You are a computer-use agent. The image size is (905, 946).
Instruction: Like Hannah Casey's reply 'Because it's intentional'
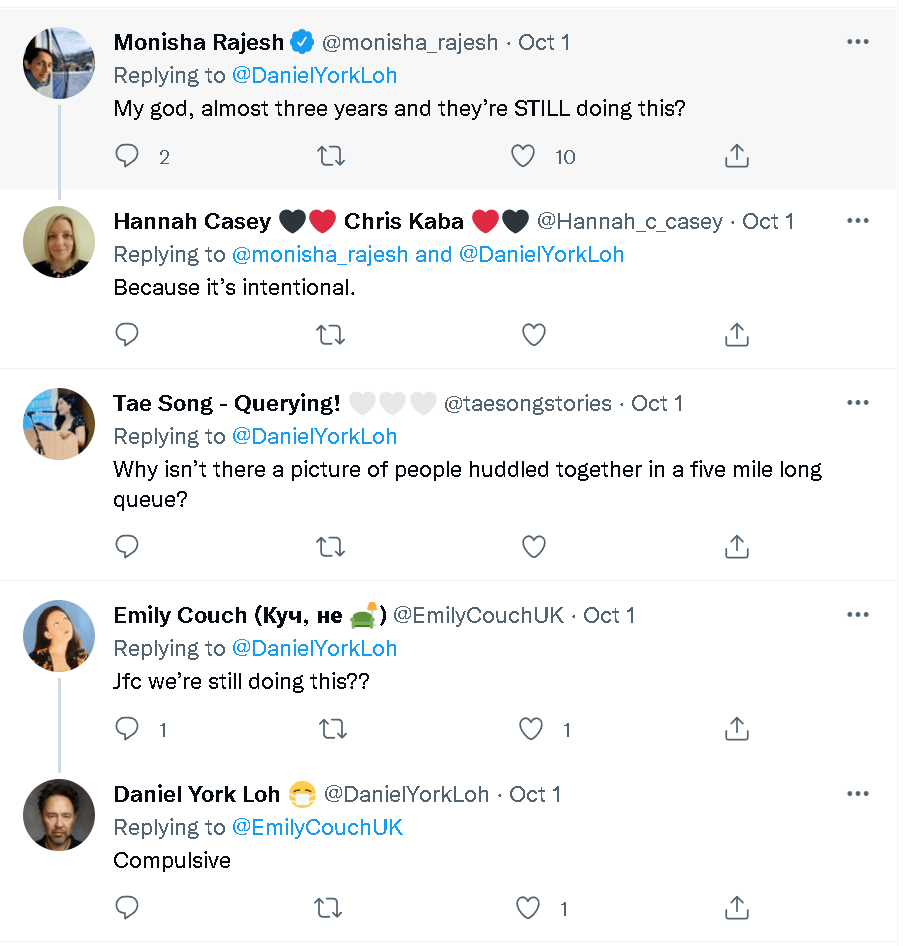tap(533, 335)
